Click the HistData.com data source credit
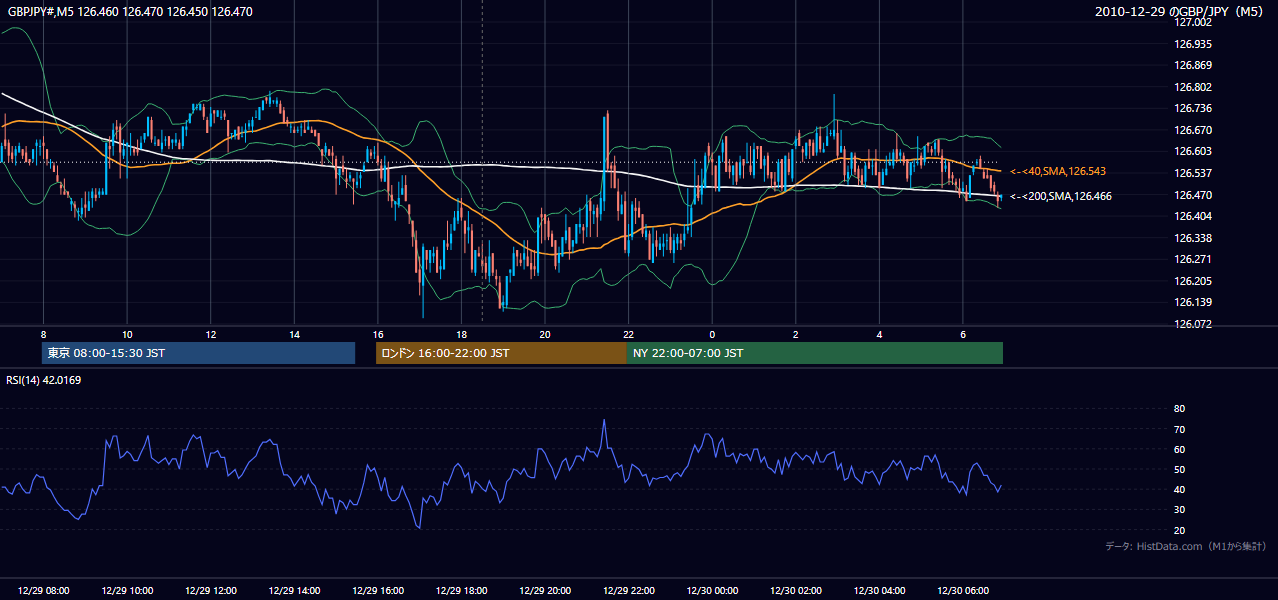 point(1185,546)
